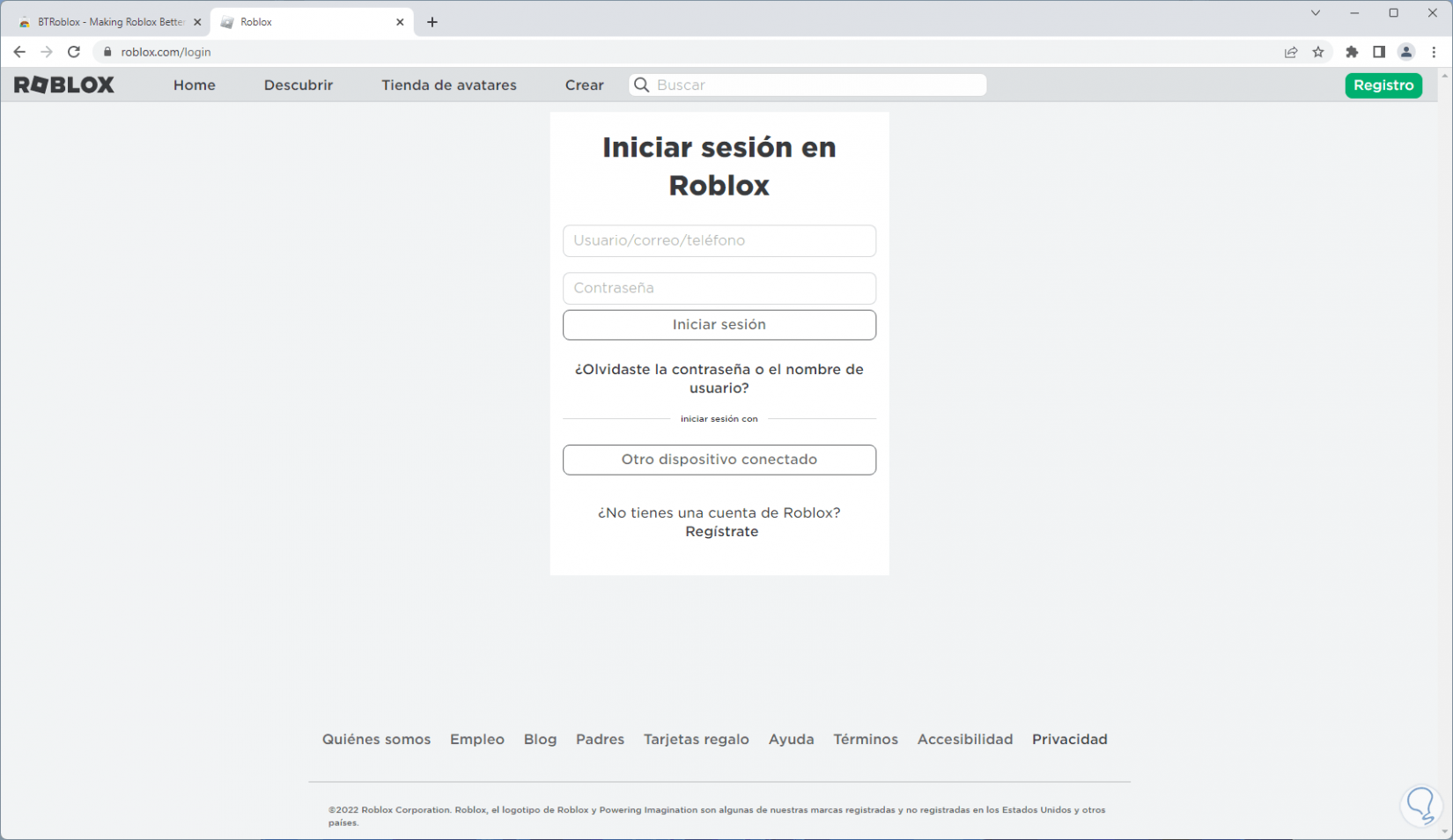Click the Roblox logo in the navbar

point(64,85)
